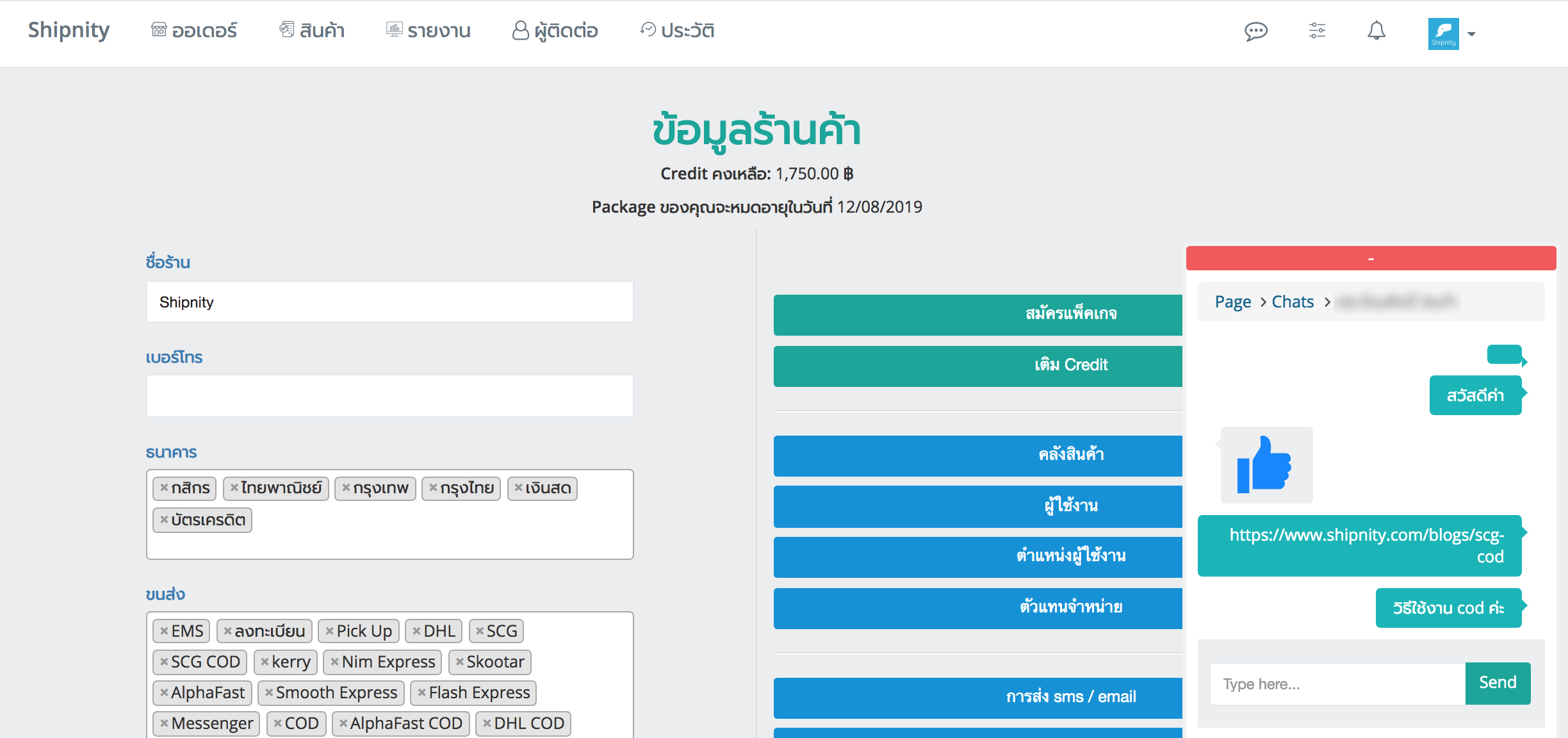Open the คลังสินค้า button
This screenshot has height=738, width=1568.
point(978,455)
